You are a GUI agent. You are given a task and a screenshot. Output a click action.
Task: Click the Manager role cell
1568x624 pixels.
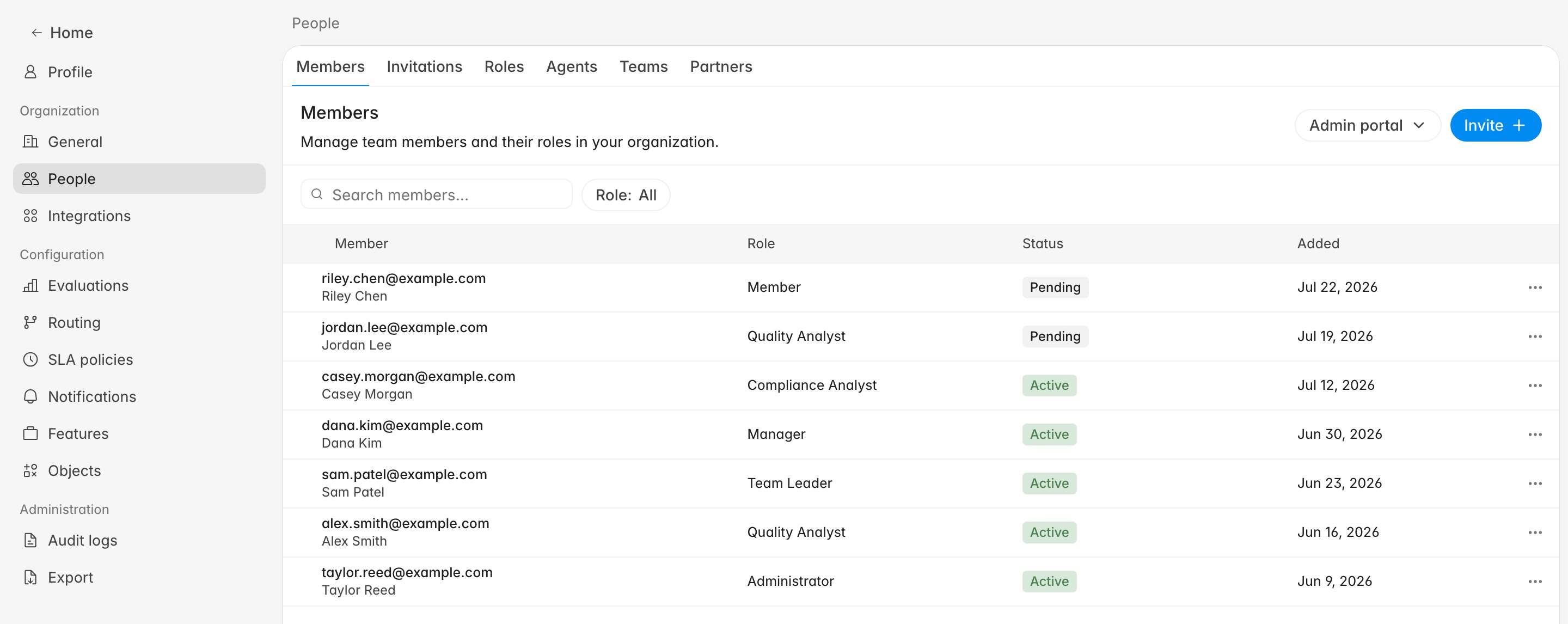coord(775,435)
